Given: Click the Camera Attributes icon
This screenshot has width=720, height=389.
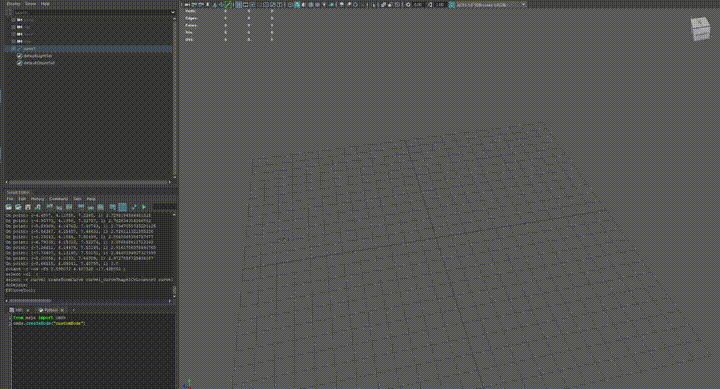Looking at the screenshot, I should pyautogui.click(x=200, y=5).
